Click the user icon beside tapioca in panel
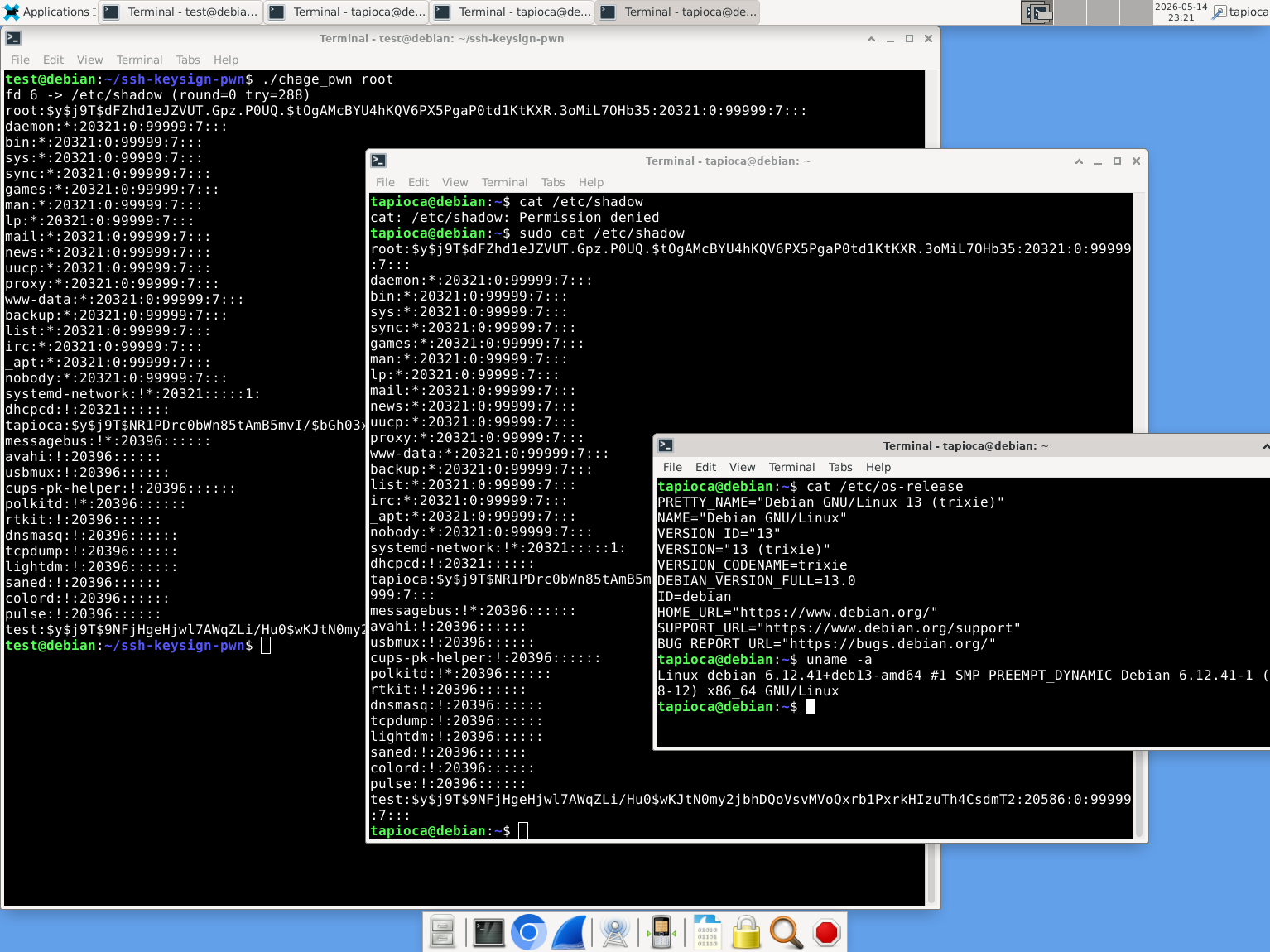Viewport: 1270px width, 952px height. (x=1219, y=12)
